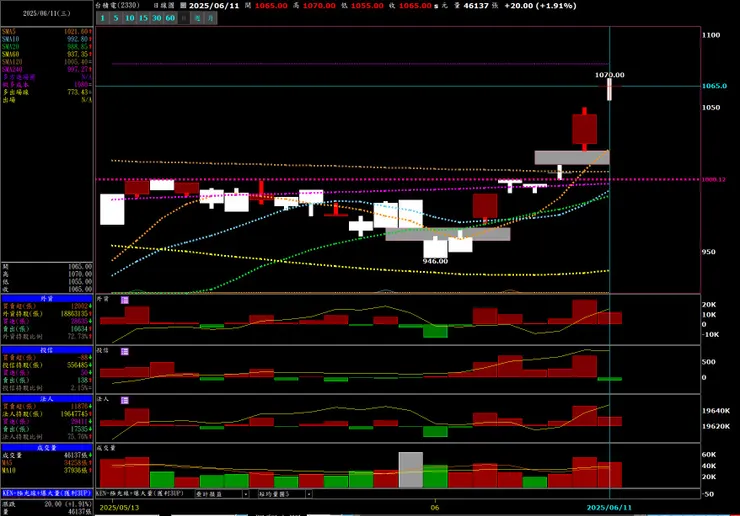Select the SMA240 legend row
This screenshot has height=516, width=740.
point(47,69)
